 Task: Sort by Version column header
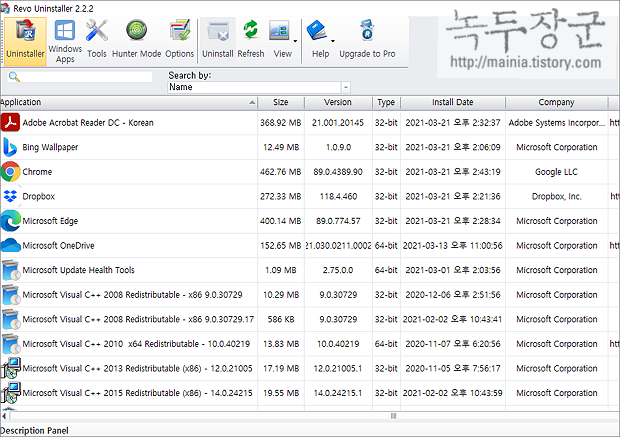pyautogui.click(x=338, y=102)
